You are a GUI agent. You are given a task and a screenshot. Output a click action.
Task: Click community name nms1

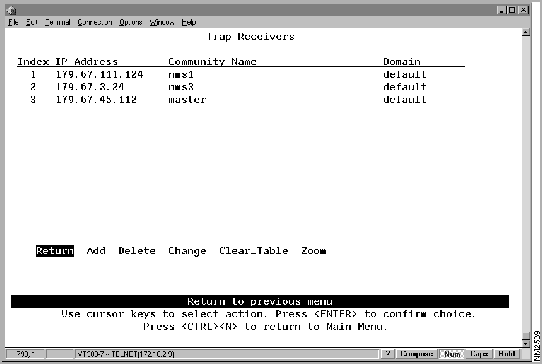[x=181, y=74]
